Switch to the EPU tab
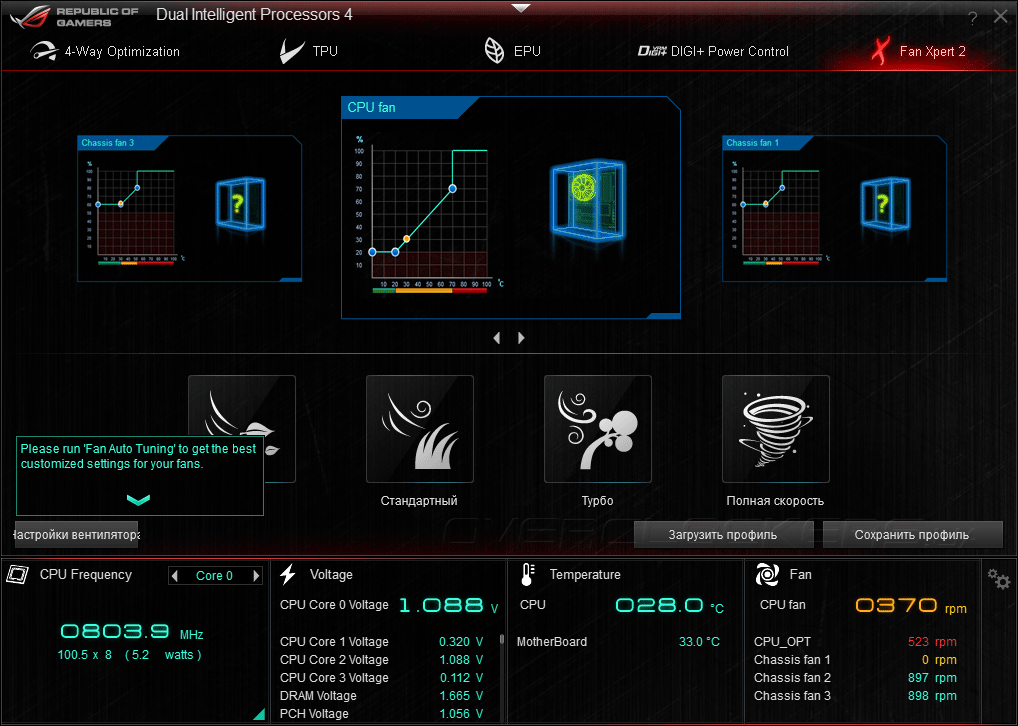This screenshot has height=726, width=1018. pos(512,51)
